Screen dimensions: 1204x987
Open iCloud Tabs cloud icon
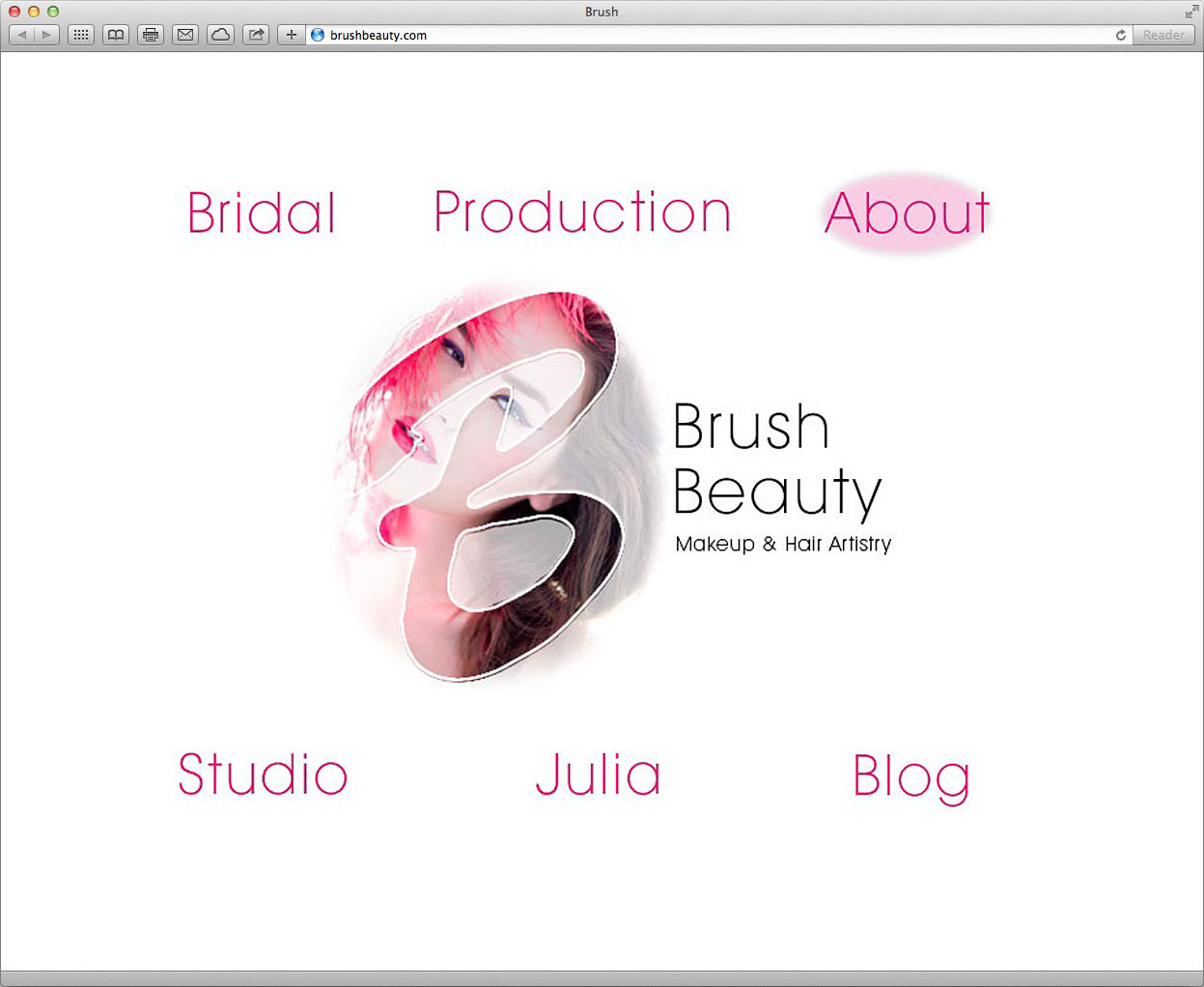pos(221,35)
